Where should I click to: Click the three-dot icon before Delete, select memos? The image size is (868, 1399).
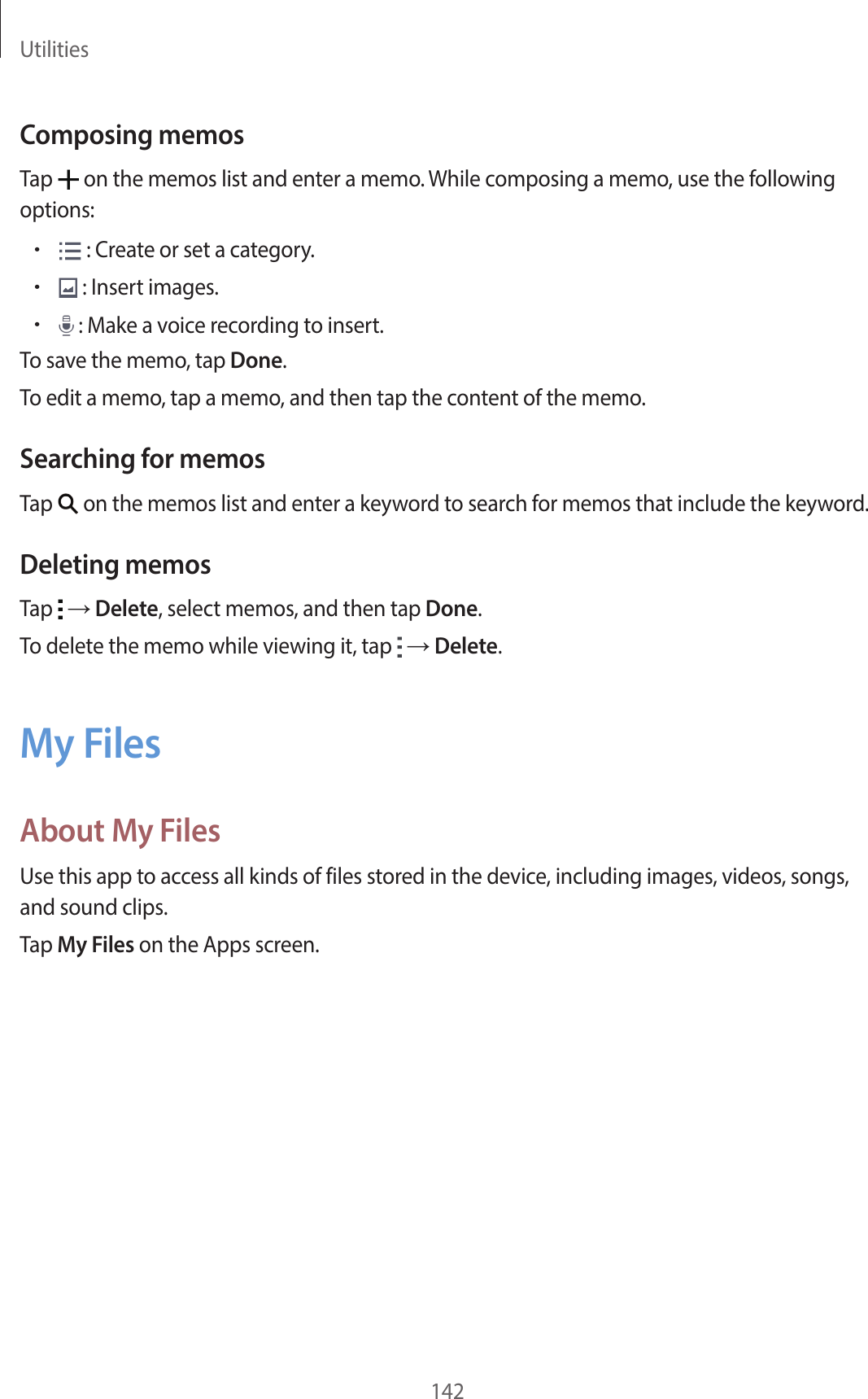coord(60,610)
